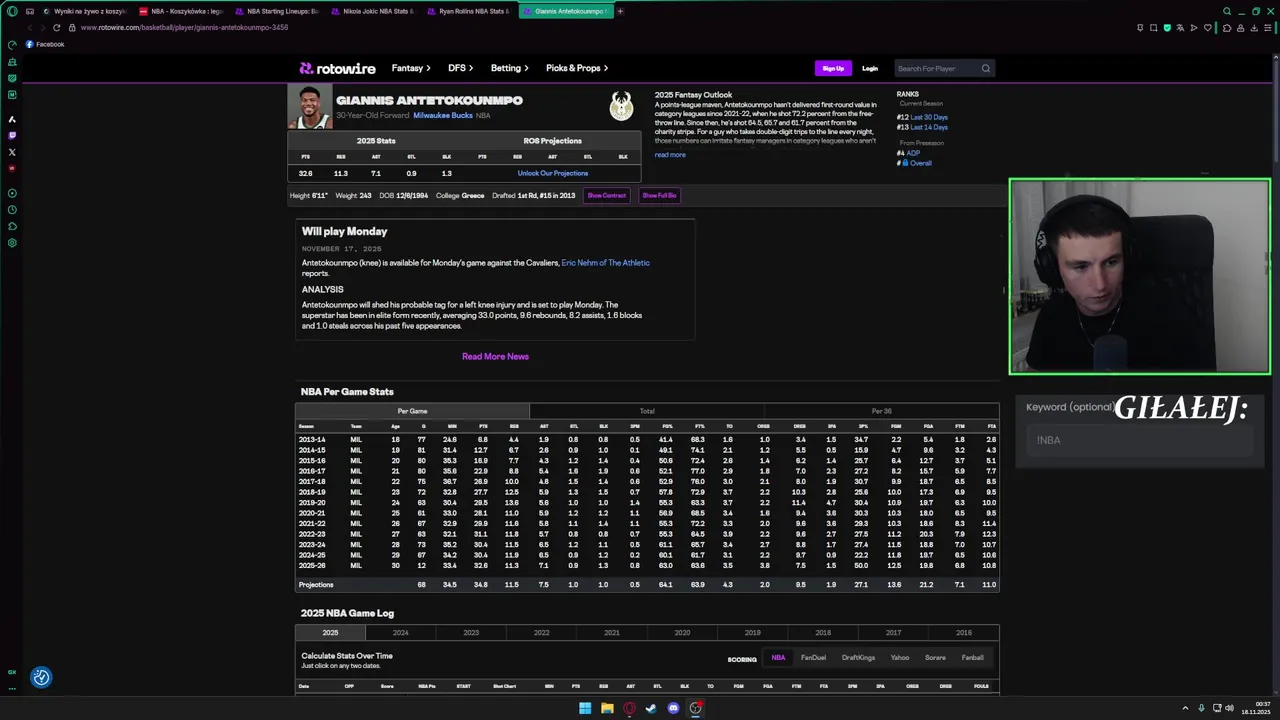Click the pin icon in the address bar
This screenshot has width=1280, height=720.
click(1140, 28)
